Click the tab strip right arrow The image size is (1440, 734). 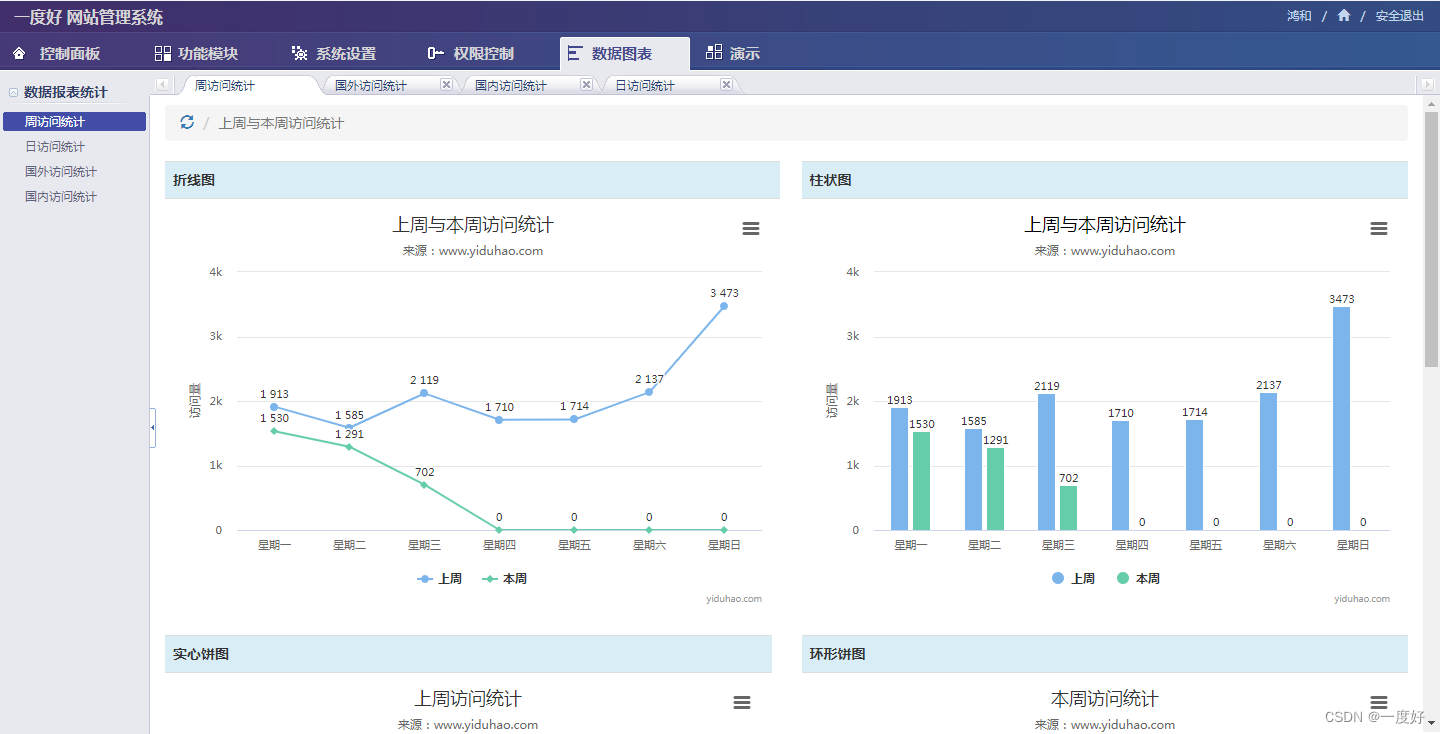[1427, 85]
